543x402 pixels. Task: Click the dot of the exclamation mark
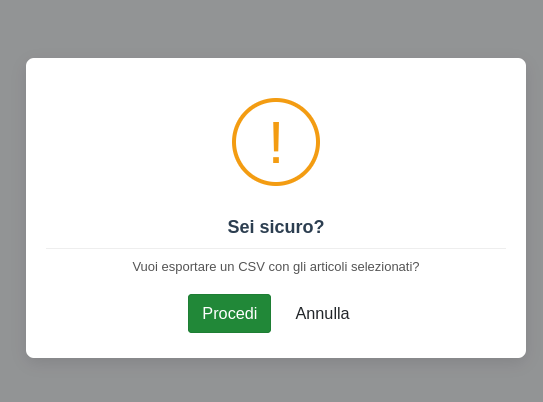coord(276,160)
